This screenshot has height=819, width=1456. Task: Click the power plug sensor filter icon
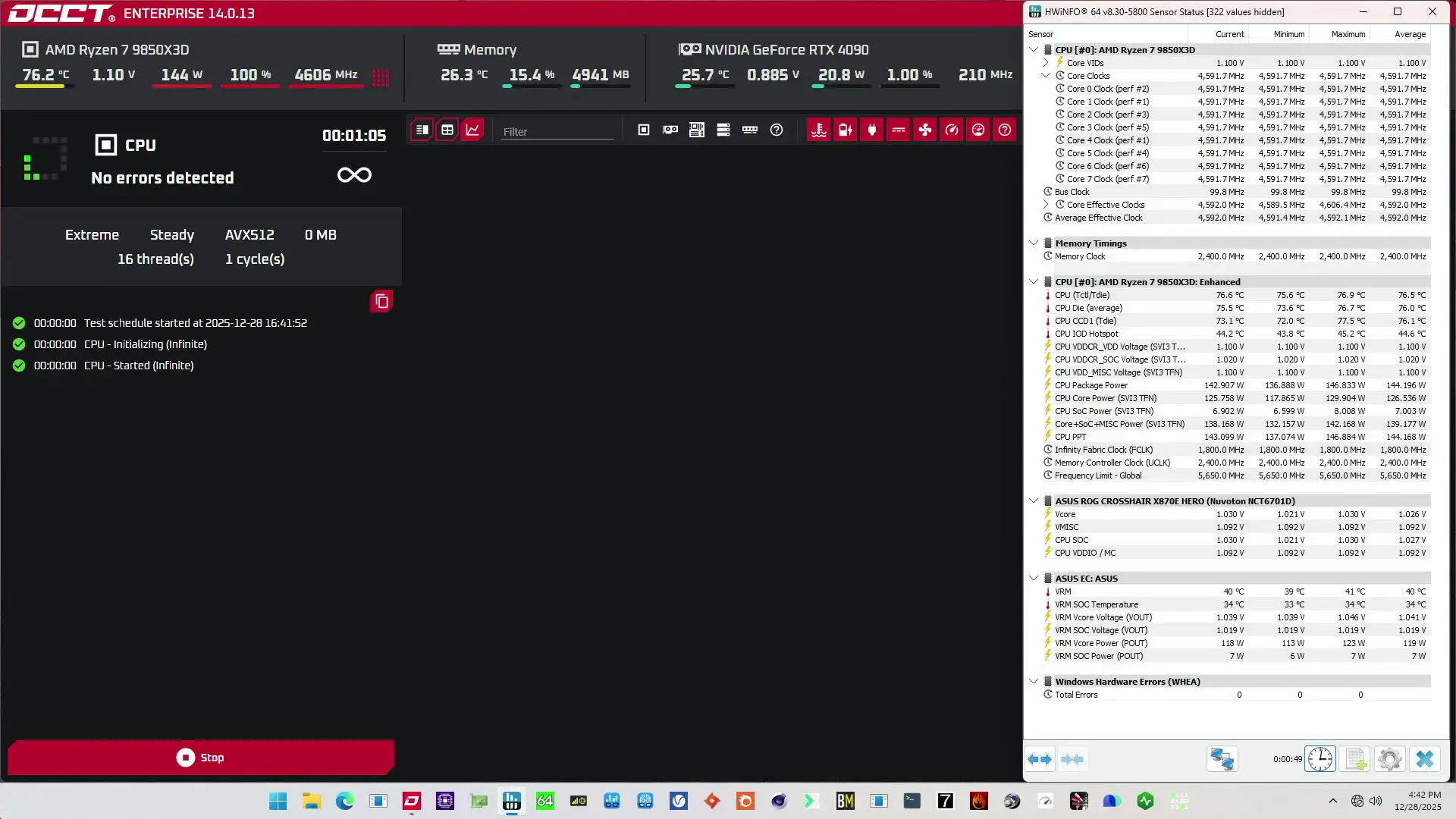(872, 130)
